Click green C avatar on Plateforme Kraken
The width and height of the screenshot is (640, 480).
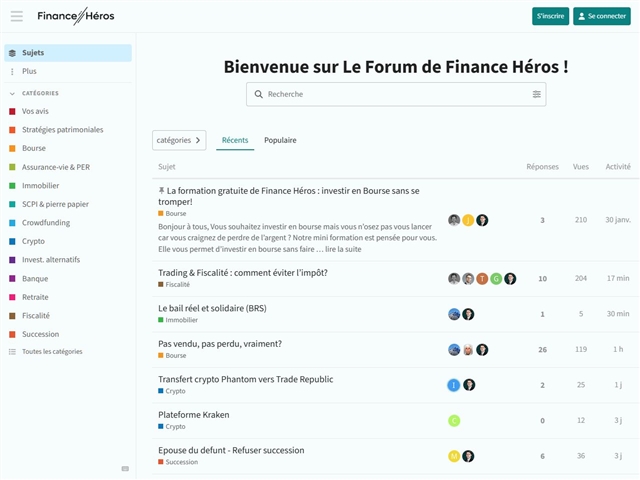point(454,420)
